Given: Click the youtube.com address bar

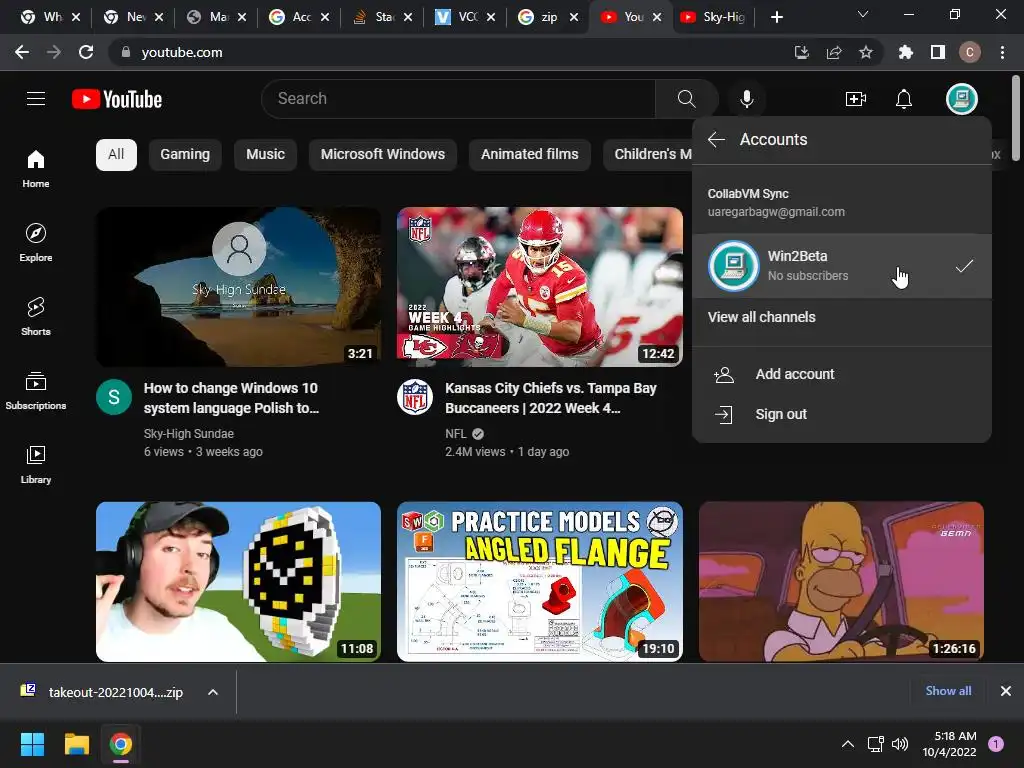Looking at the screenshot, I should (451, 52).
